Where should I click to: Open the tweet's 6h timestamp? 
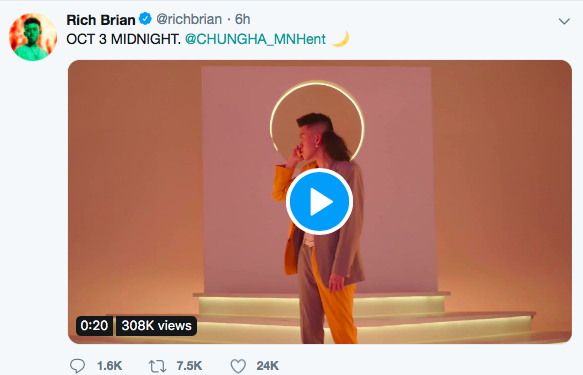click(x=242, y=19)
